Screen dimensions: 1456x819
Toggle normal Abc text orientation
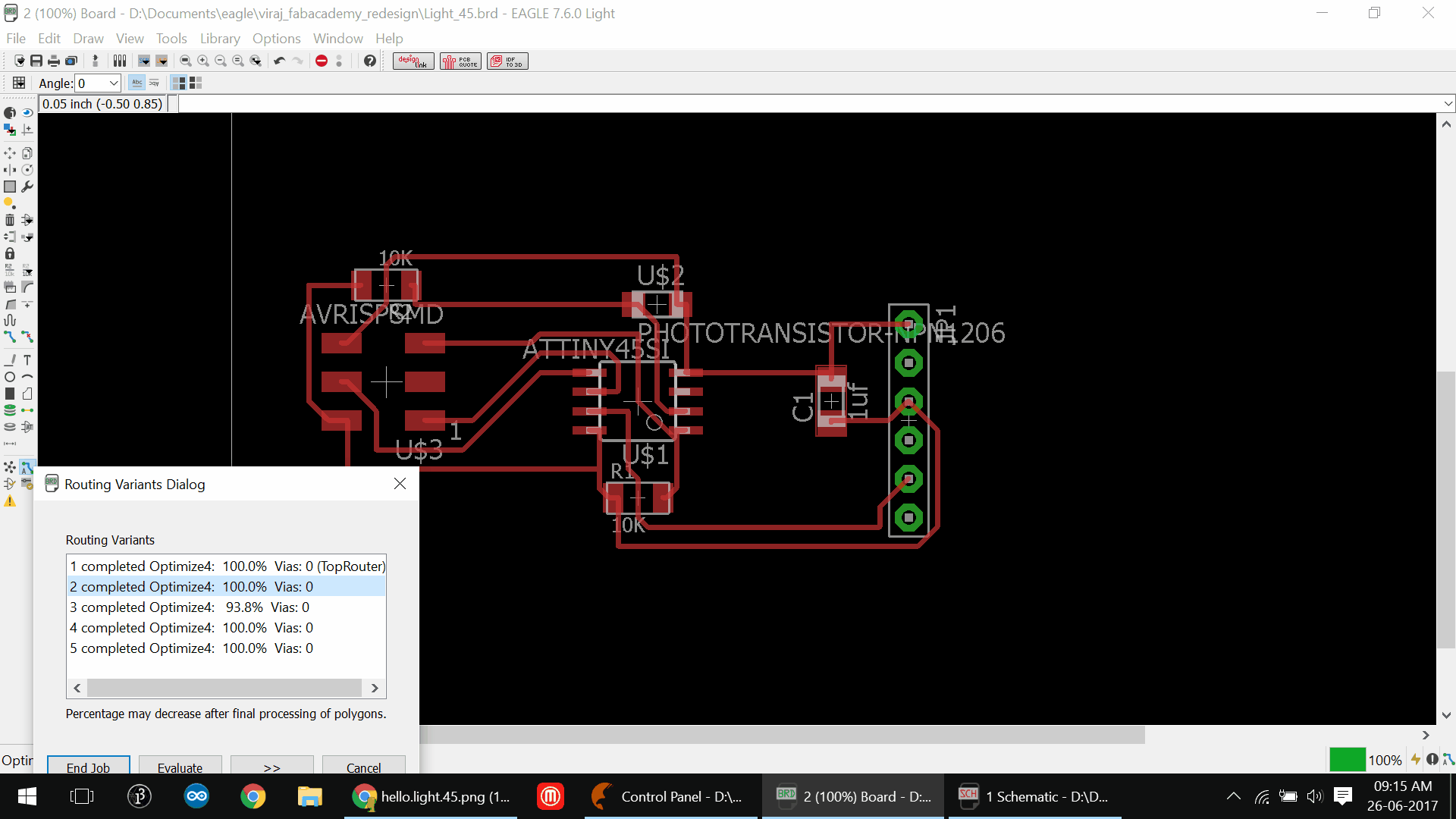coord(136,83)
